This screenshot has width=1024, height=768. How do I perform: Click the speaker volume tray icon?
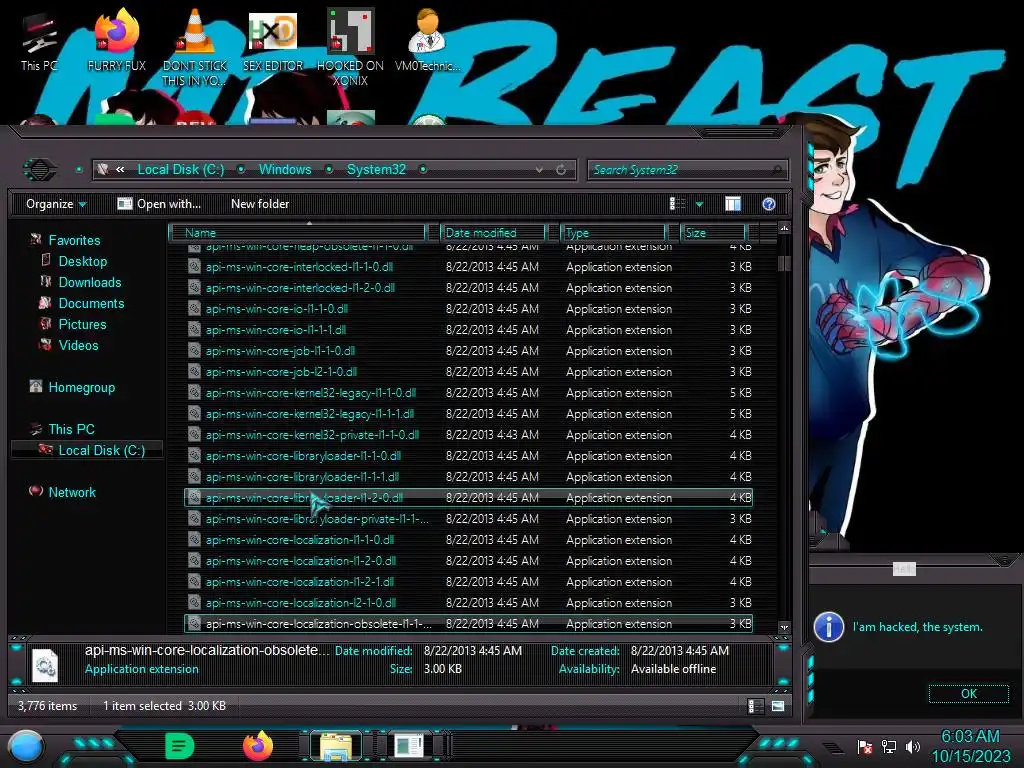(x=912, y=746)
